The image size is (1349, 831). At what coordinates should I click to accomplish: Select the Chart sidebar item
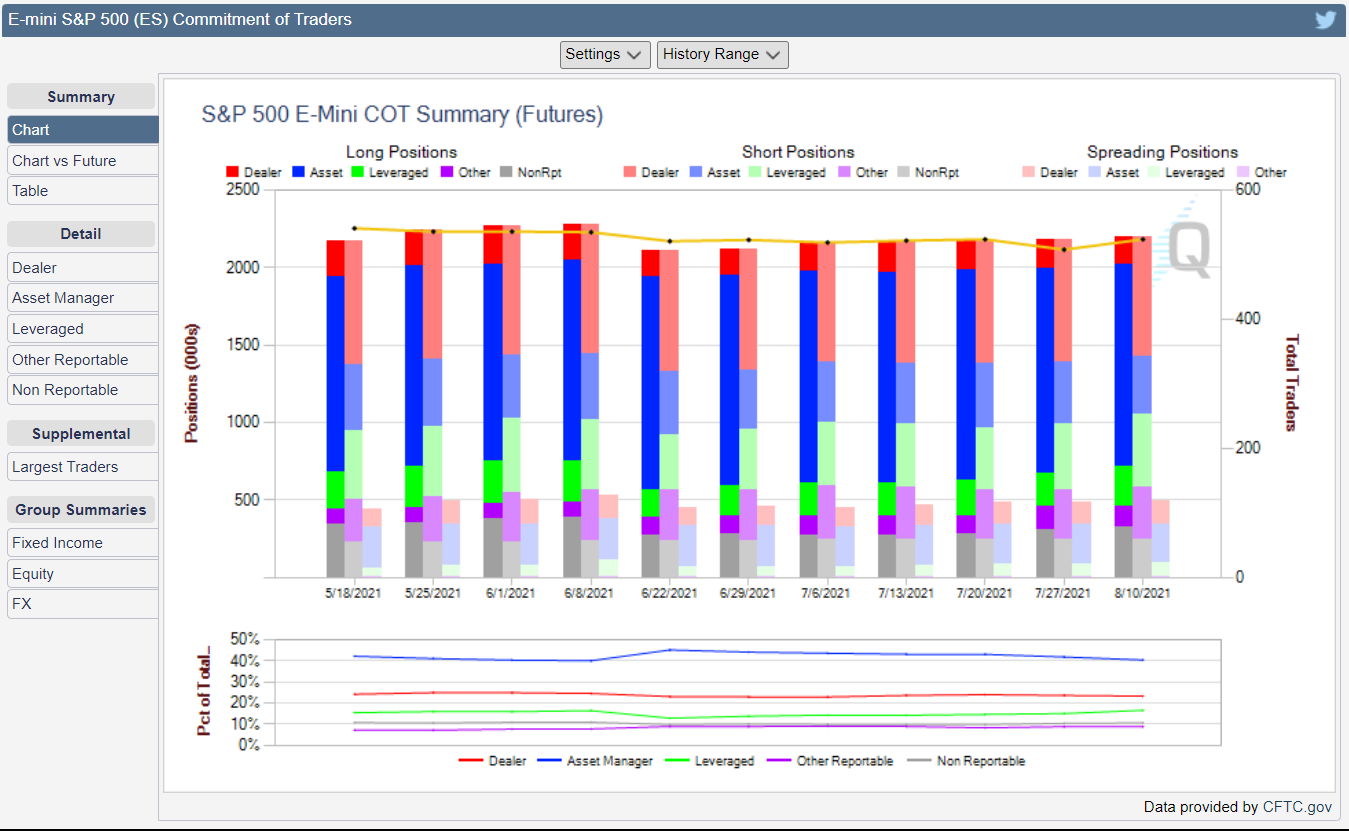tap(82, 130)
